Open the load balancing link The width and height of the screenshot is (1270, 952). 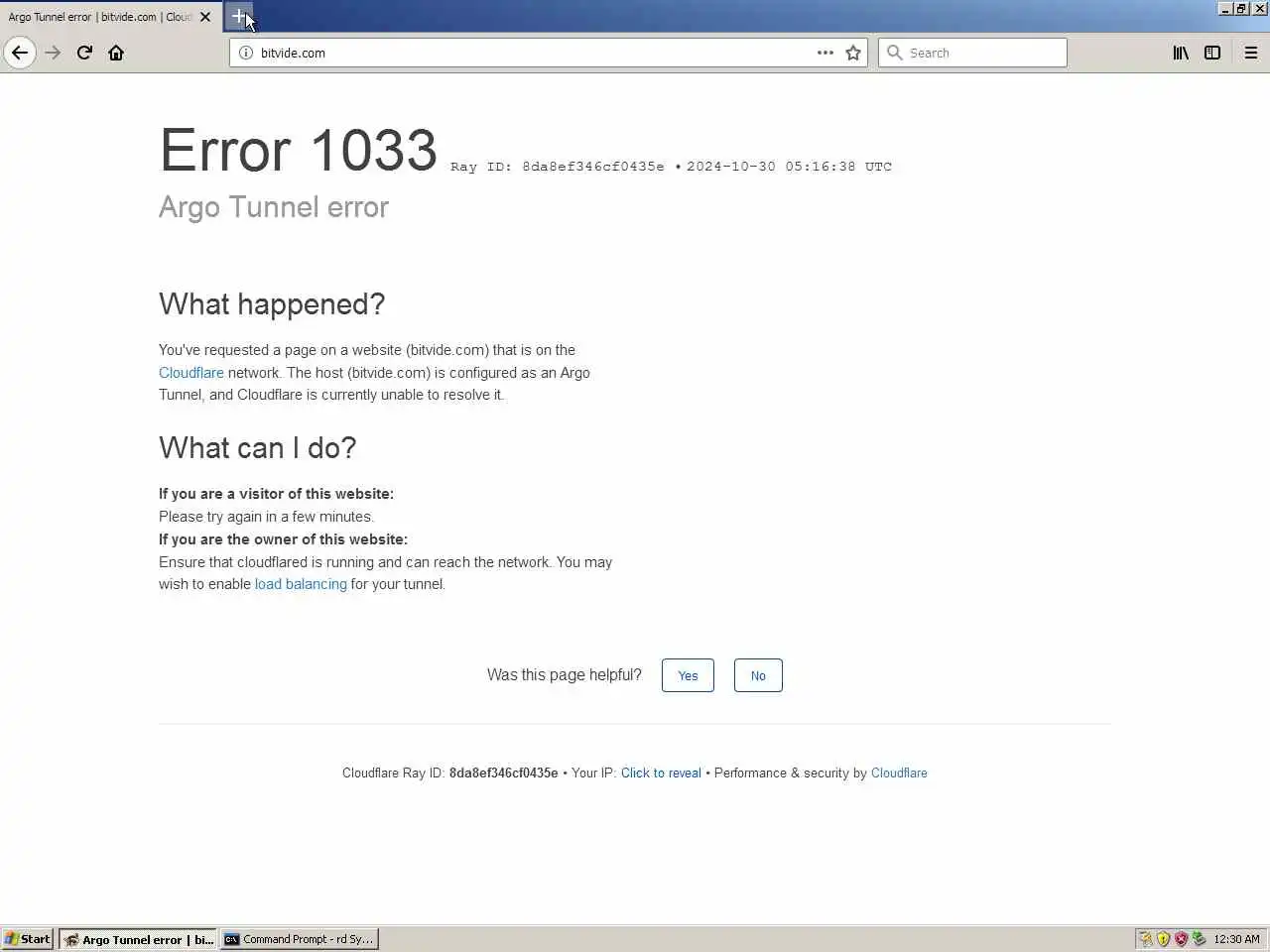click(x=301, y=584)
